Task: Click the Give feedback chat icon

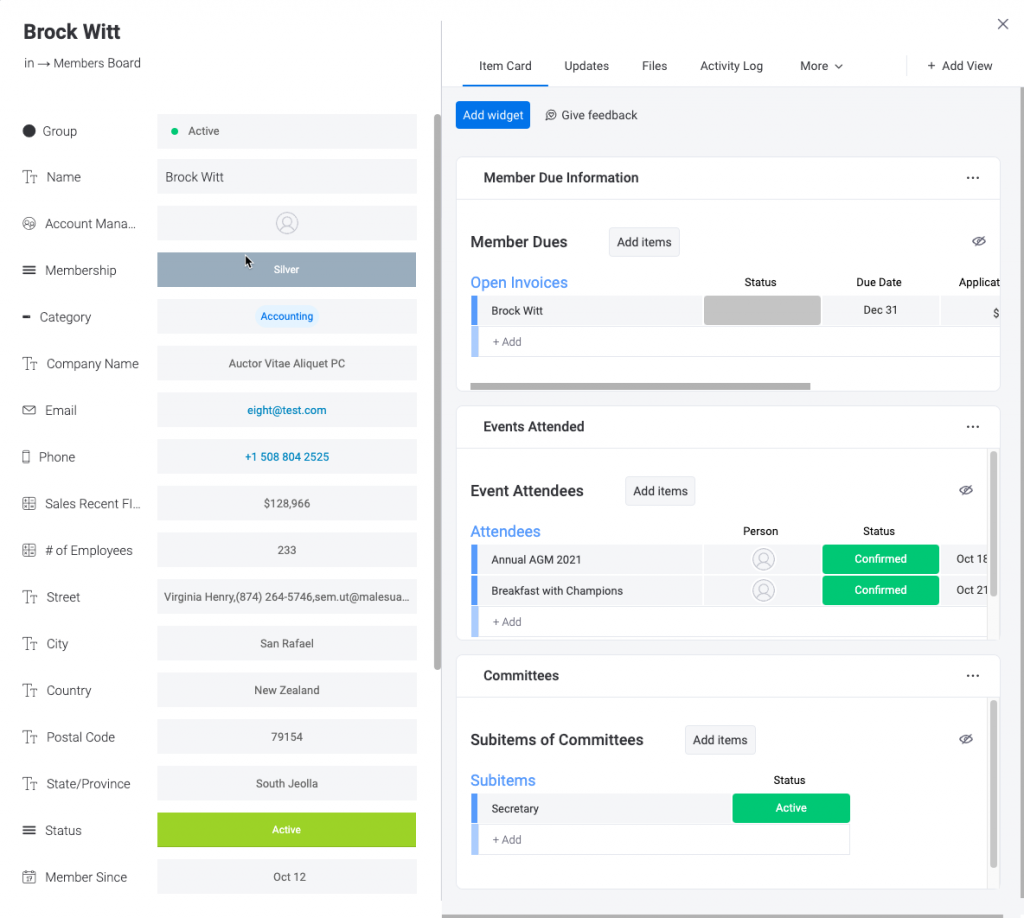Action: pos(551,116)
